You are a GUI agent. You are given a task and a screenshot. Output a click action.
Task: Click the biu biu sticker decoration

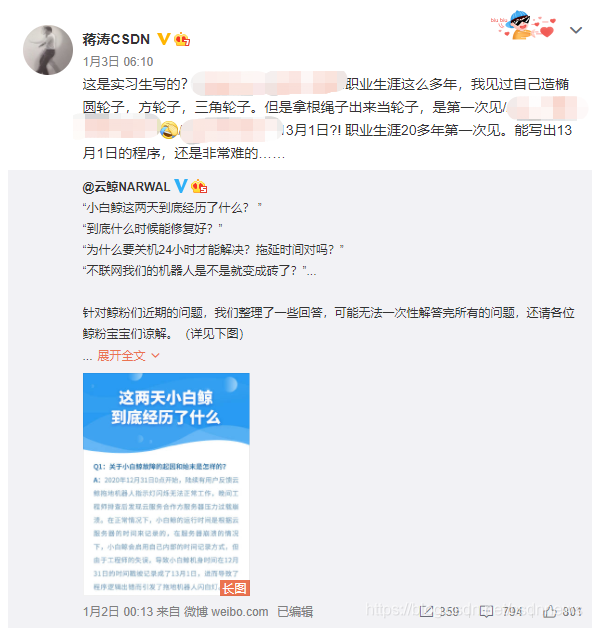523,25
